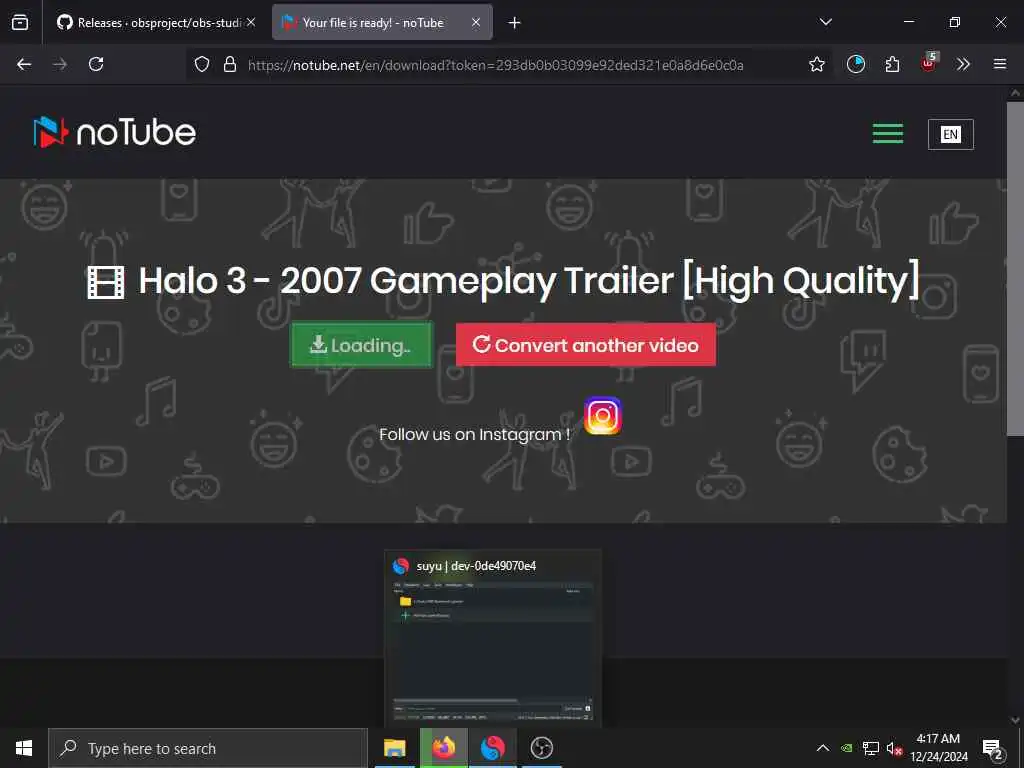Open the Instagram icon link
The image size is (1024, 768).
pyautogui.click(x=602, y=415)
